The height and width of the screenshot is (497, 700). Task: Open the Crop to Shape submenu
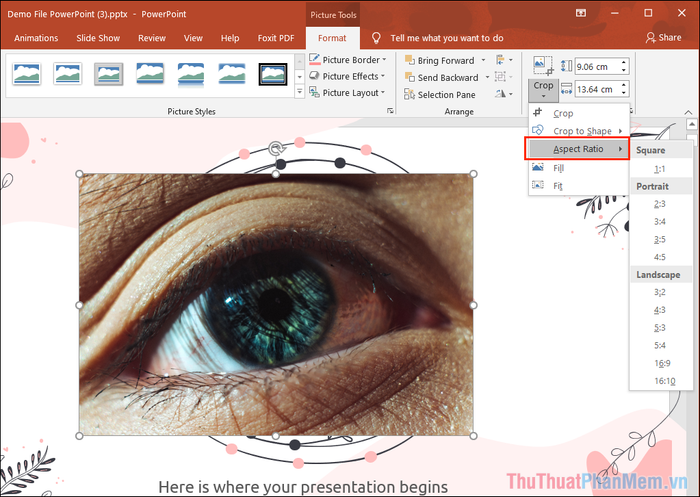pyautogui.click(x=579, y=131)
